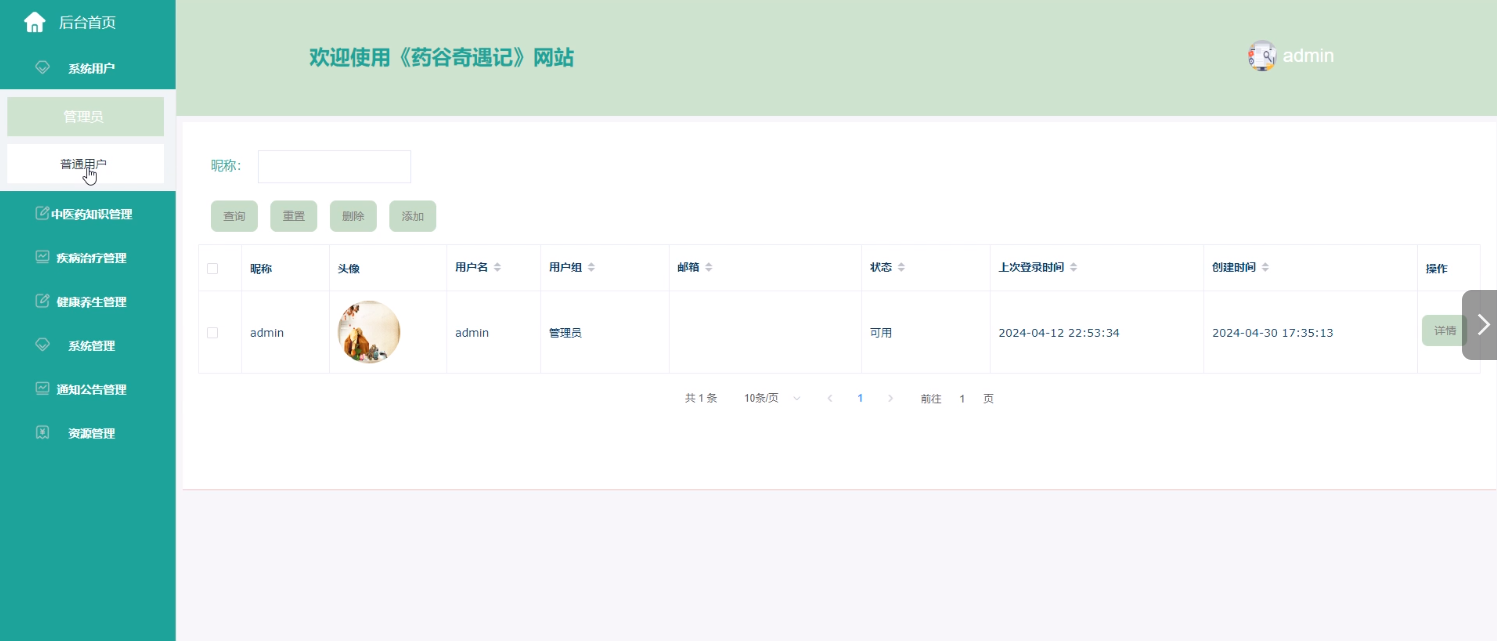Screen dimensions: 1497x641
Task: Click the right-side panel arrow handle
Action: (x=1480, y=325)
